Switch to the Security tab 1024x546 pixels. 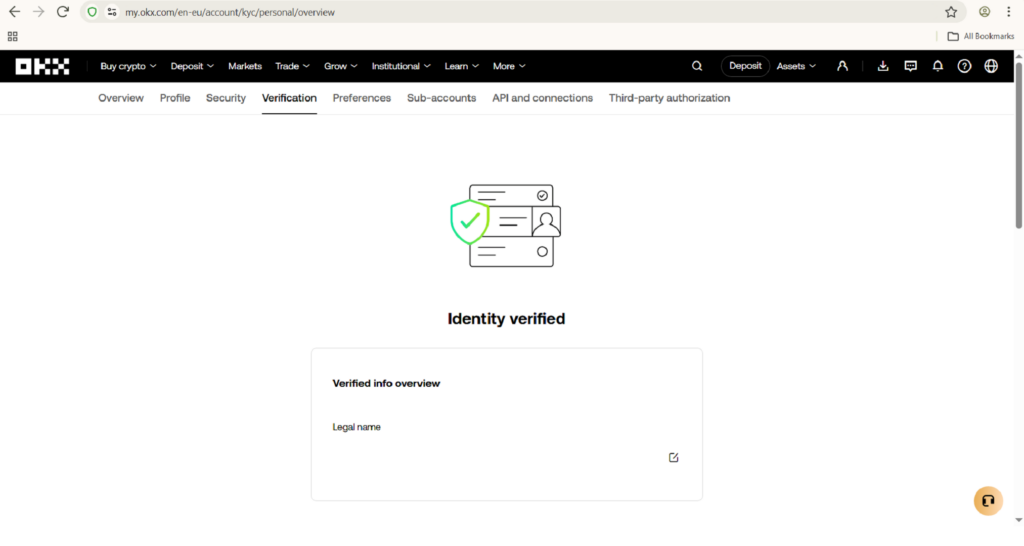pos(226,98)
